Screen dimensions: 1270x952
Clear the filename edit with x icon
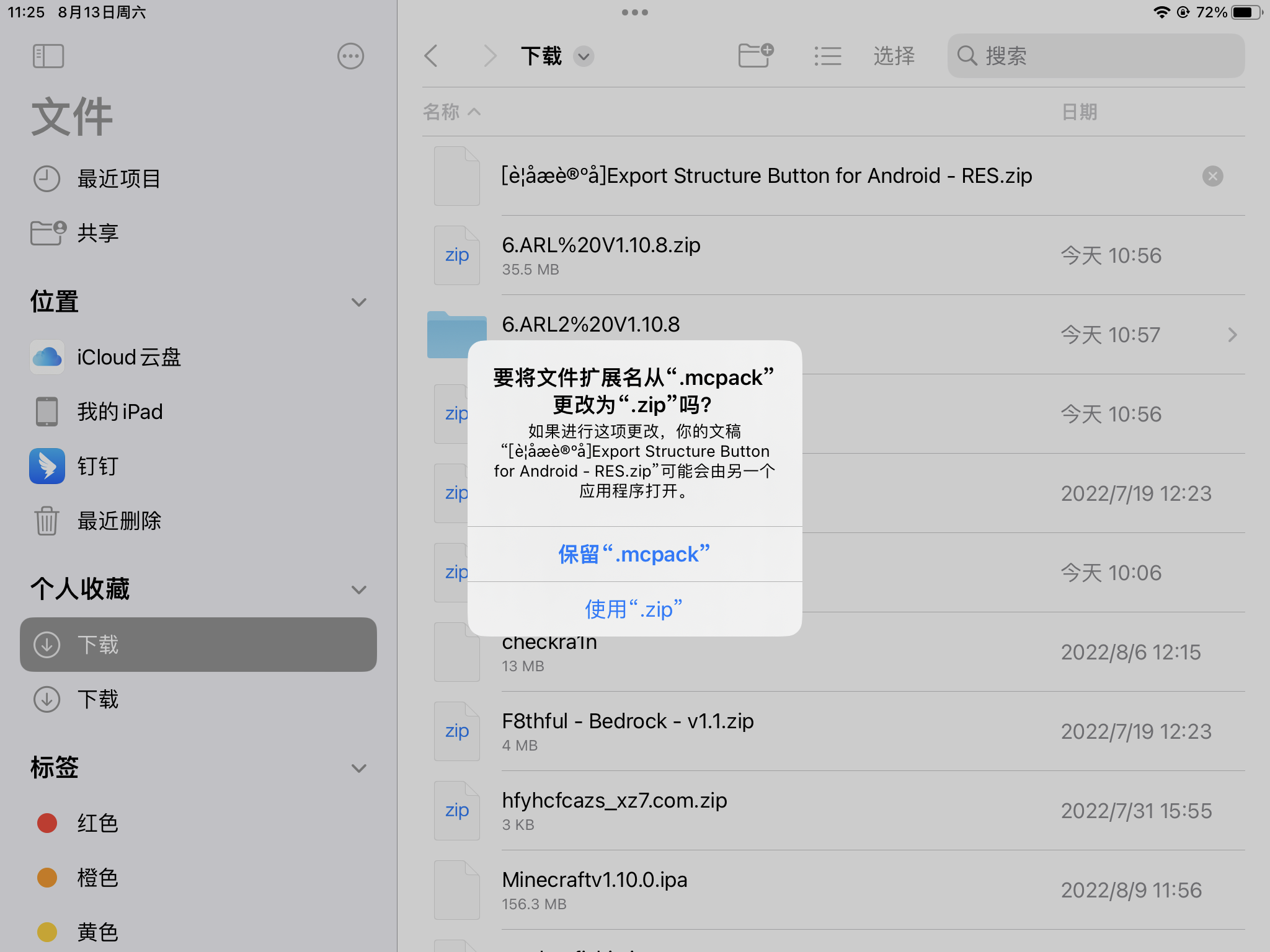pyautogui.click(x=1212, y=176)
